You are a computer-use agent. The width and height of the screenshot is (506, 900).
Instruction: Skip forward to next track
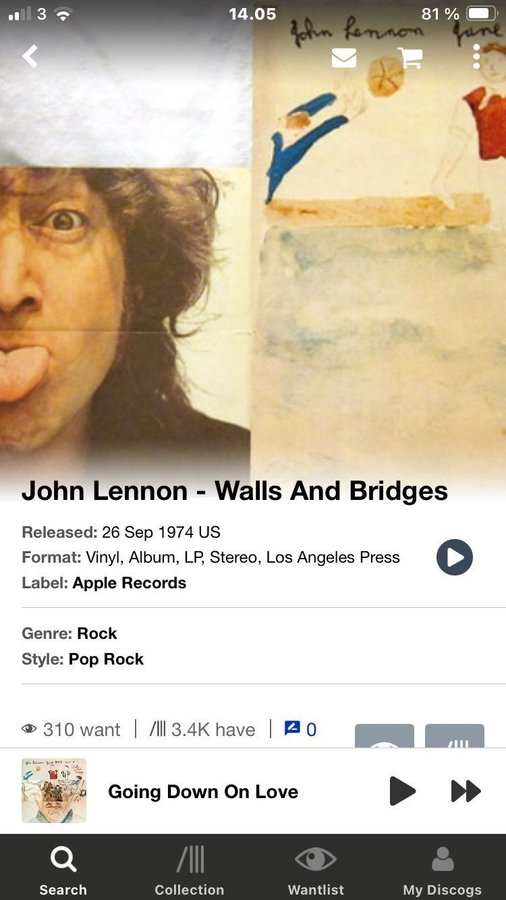466,791
